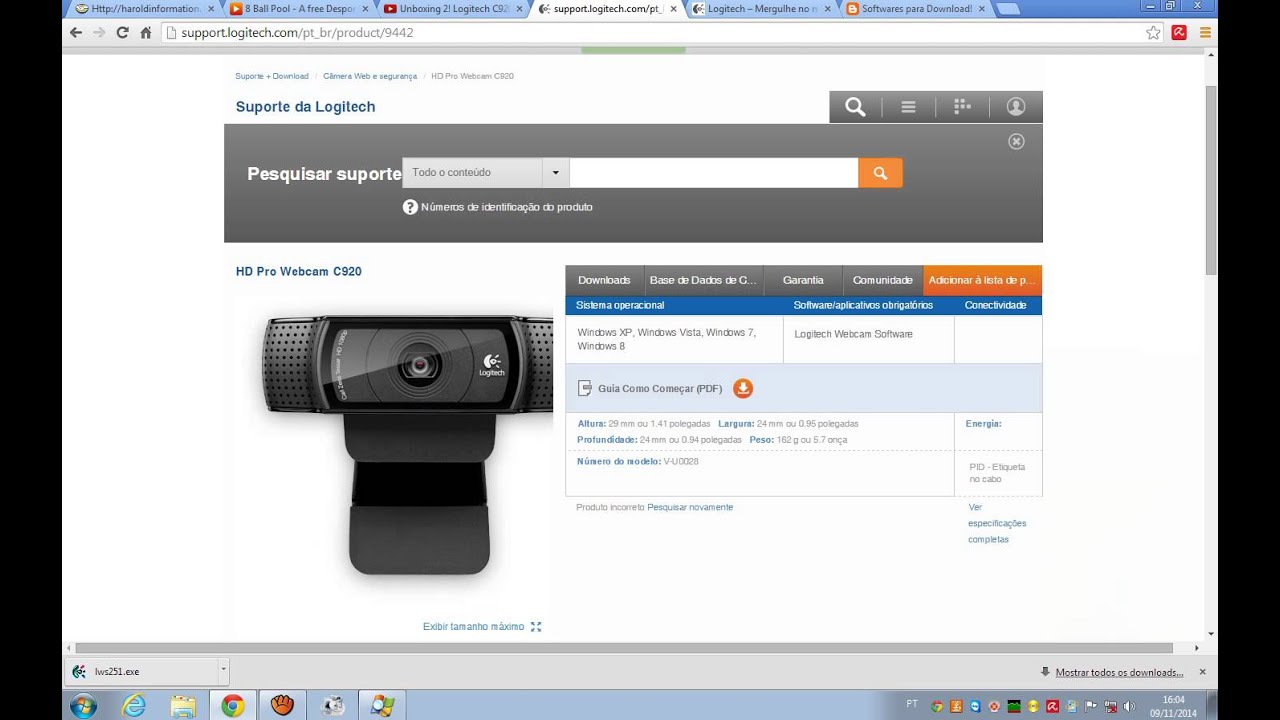Close the support search panel

pos(1016,141)
